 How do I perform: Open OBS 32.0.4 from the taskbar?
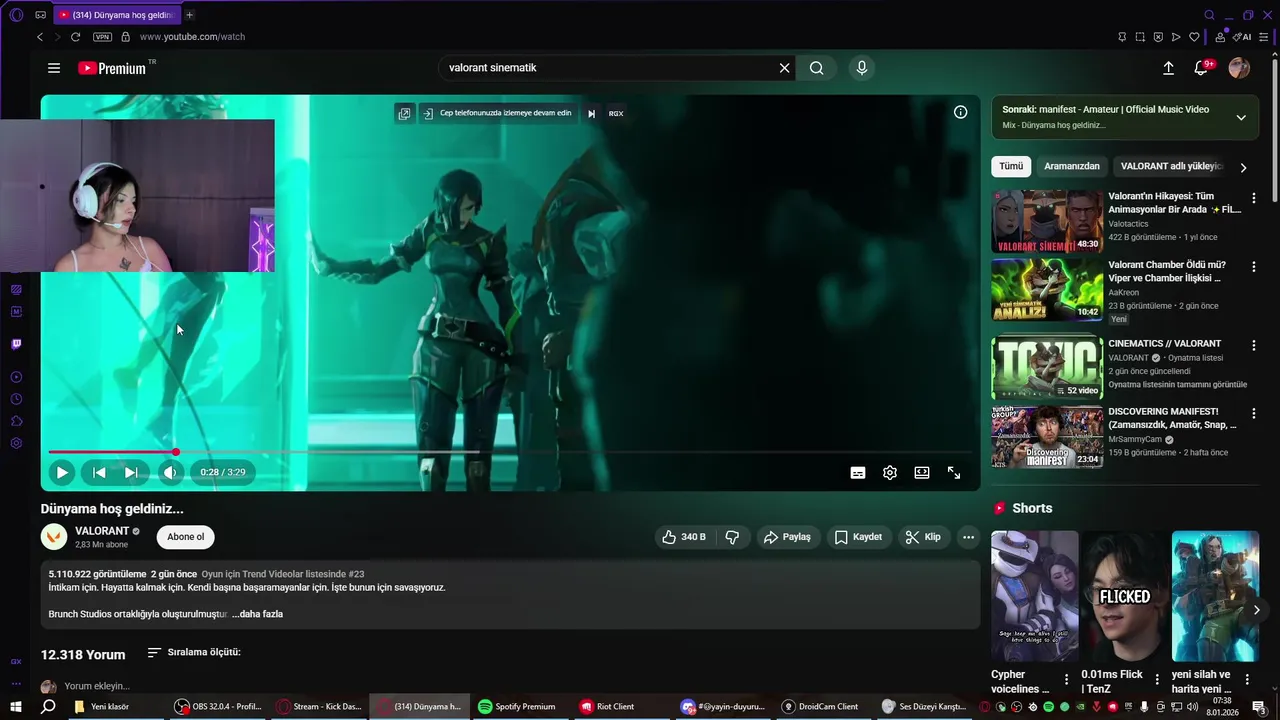point(218,706)
